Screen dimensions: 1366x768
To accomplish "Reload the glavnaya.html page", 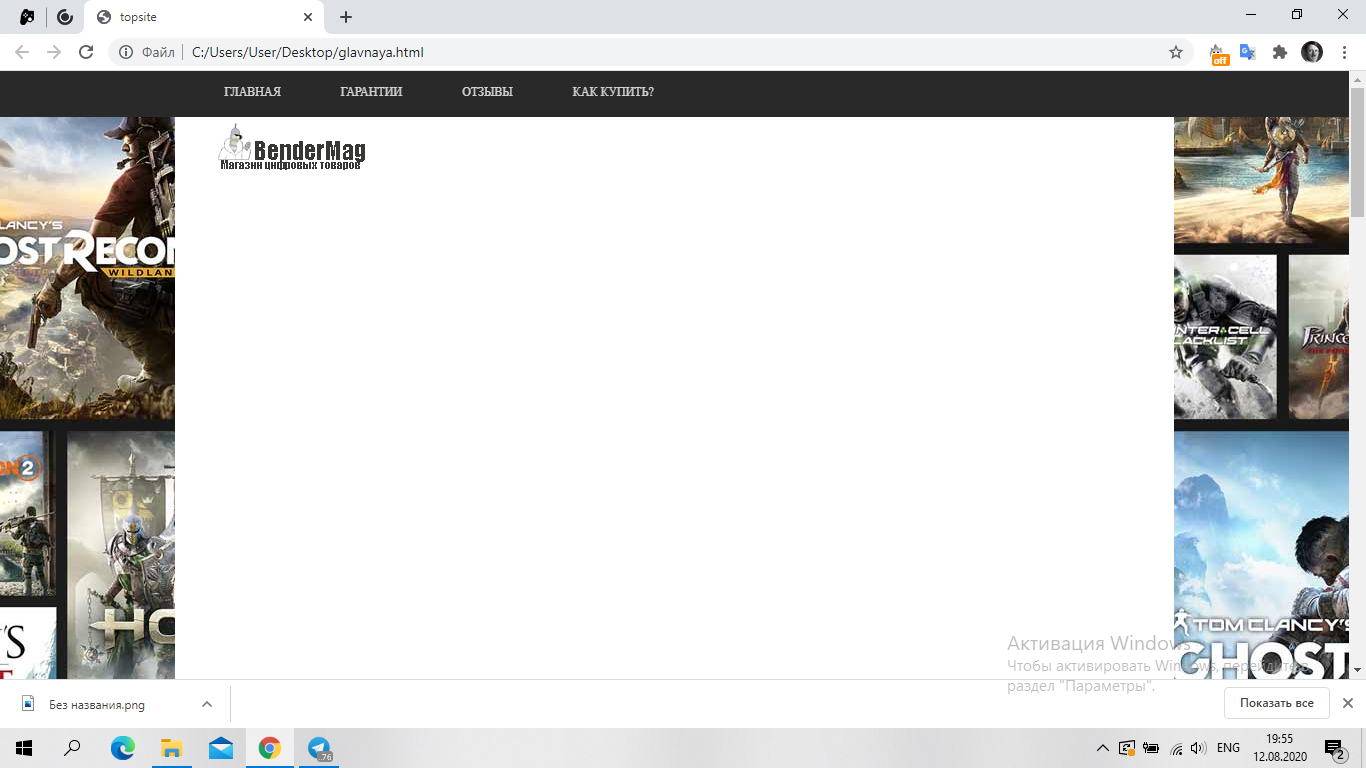I will tap(86, 52).
